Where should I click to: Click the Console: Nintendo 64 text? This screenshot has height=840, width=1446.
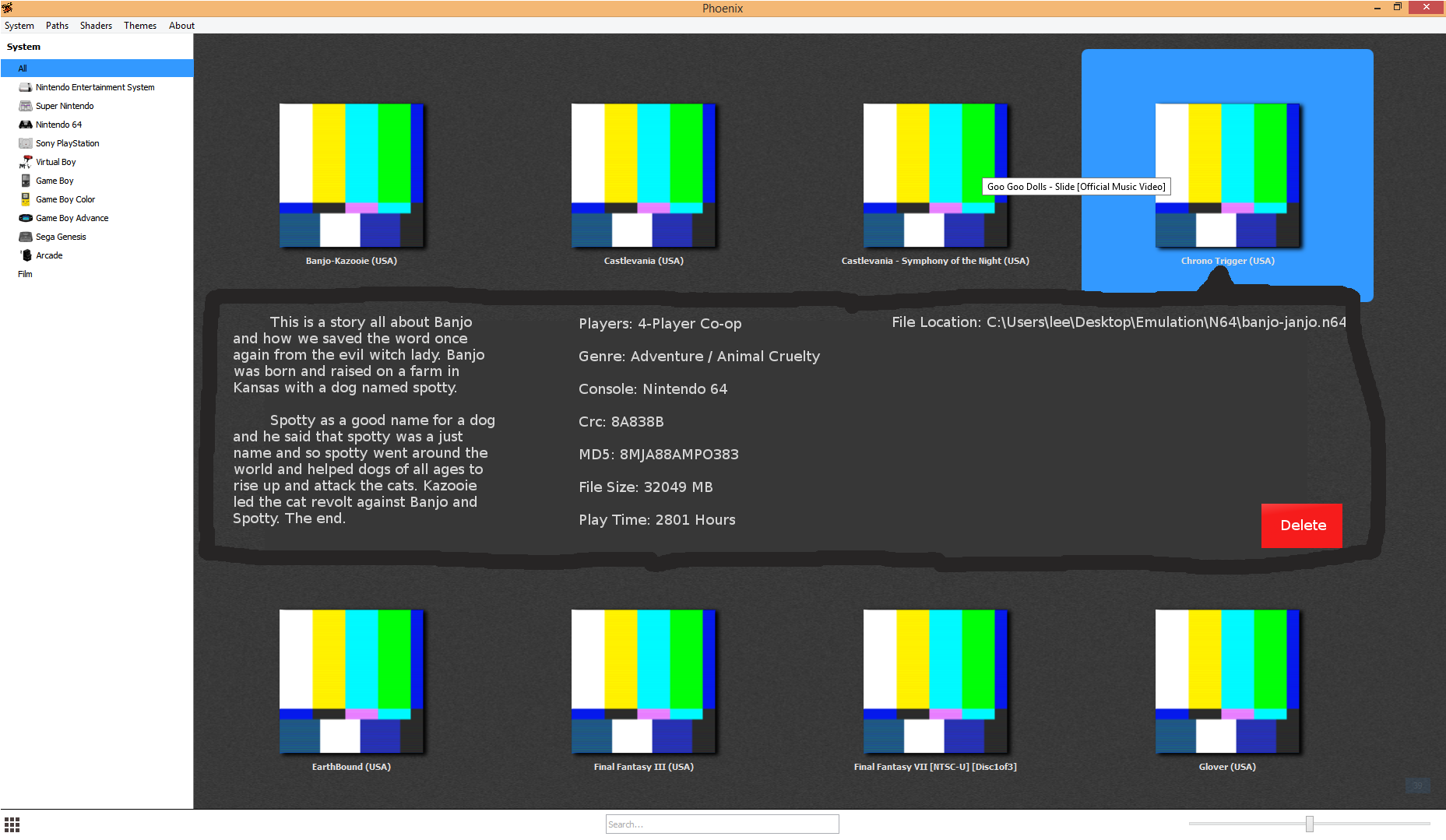pos(653,389)
